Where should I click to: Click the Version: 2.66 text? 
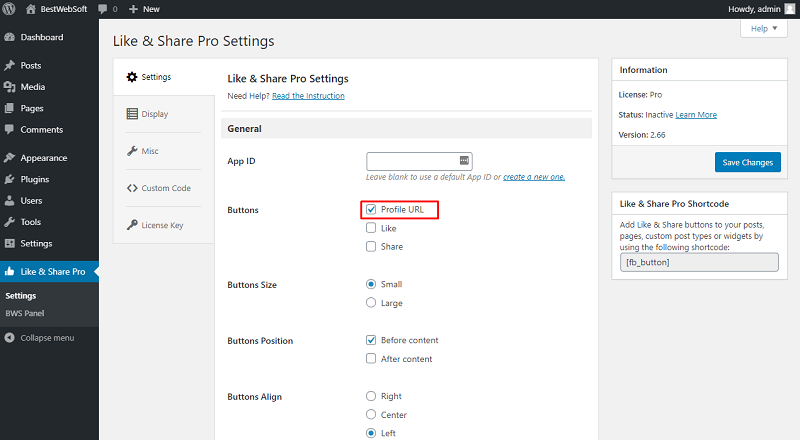coord(642,135)
